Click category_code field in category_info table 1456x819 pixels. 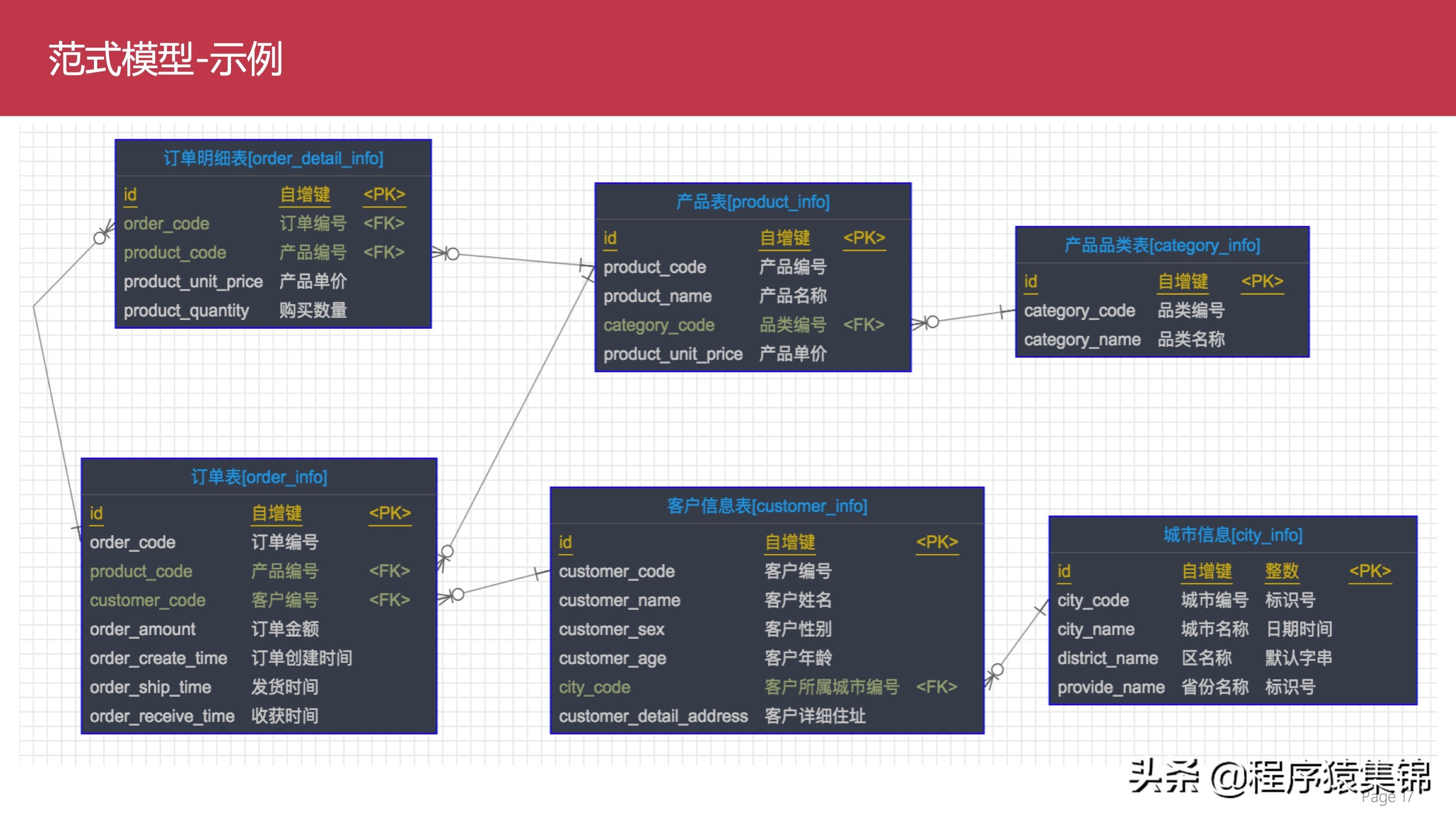pos(1080,310)
